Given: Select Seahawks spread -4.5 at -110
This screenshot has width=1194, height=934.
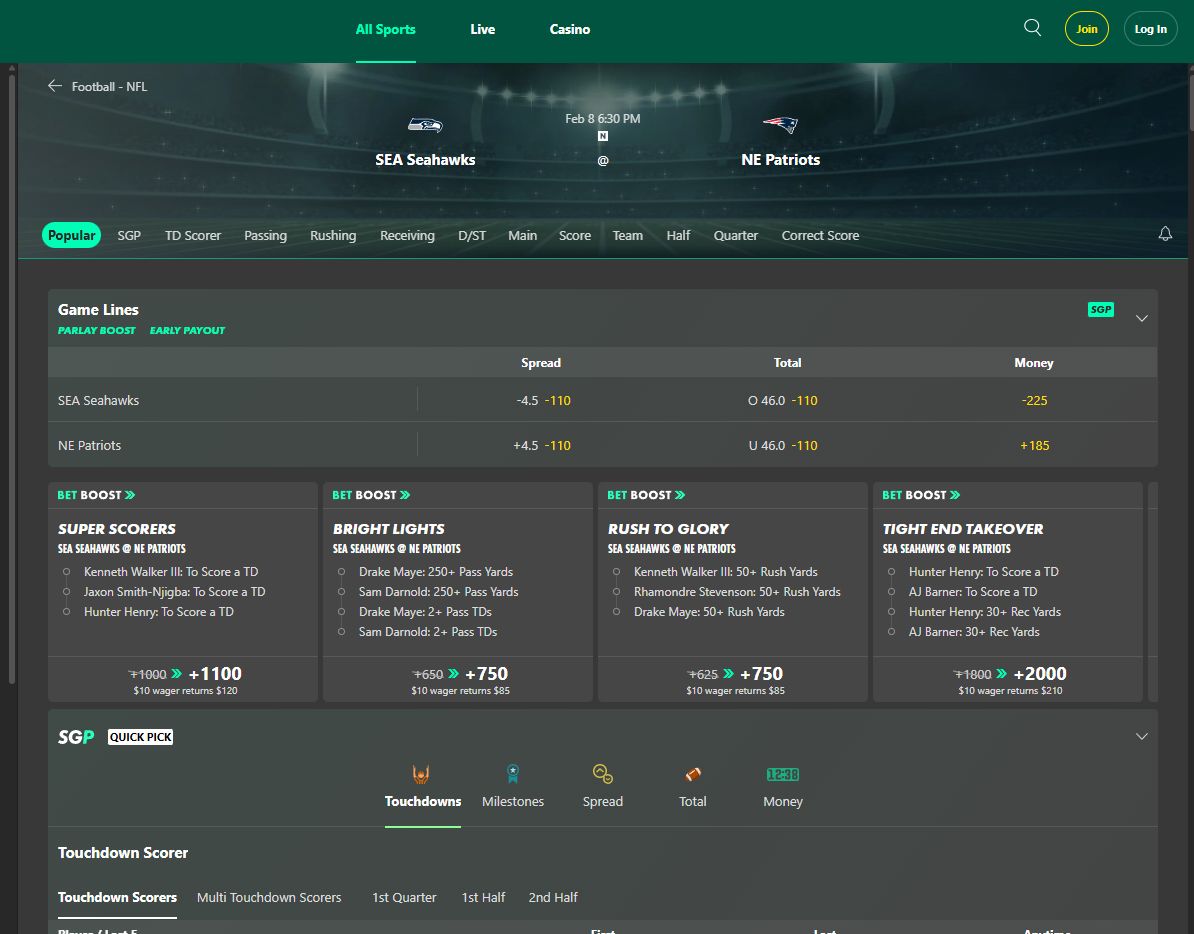Looking at the screenshot, I should (543, 400).
